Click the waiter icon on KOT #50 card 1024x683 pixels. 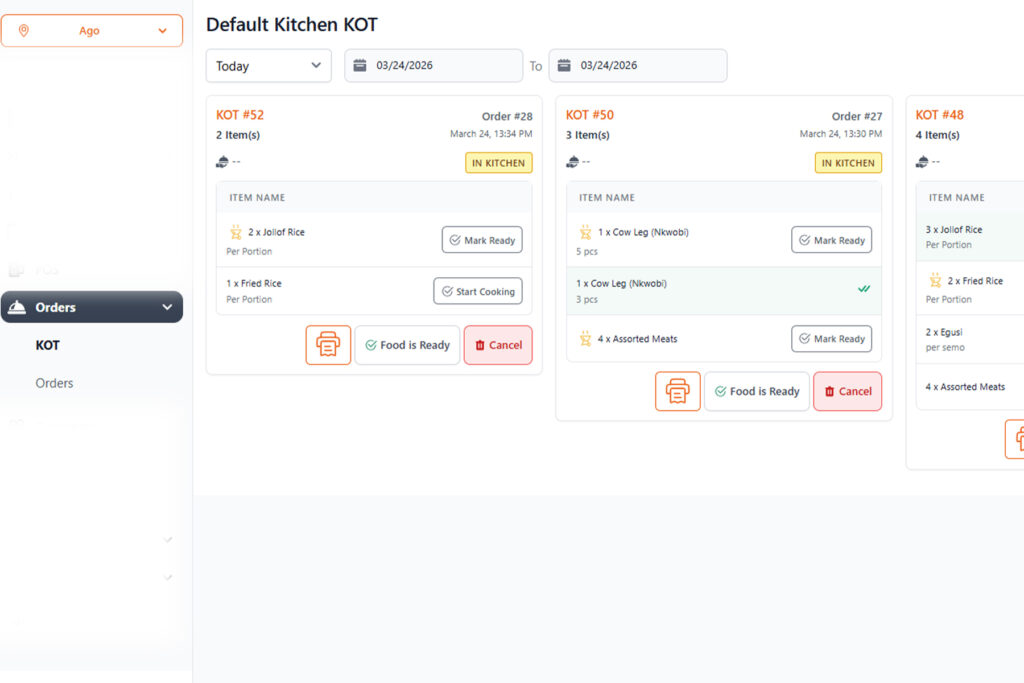[x=572, y=162]
